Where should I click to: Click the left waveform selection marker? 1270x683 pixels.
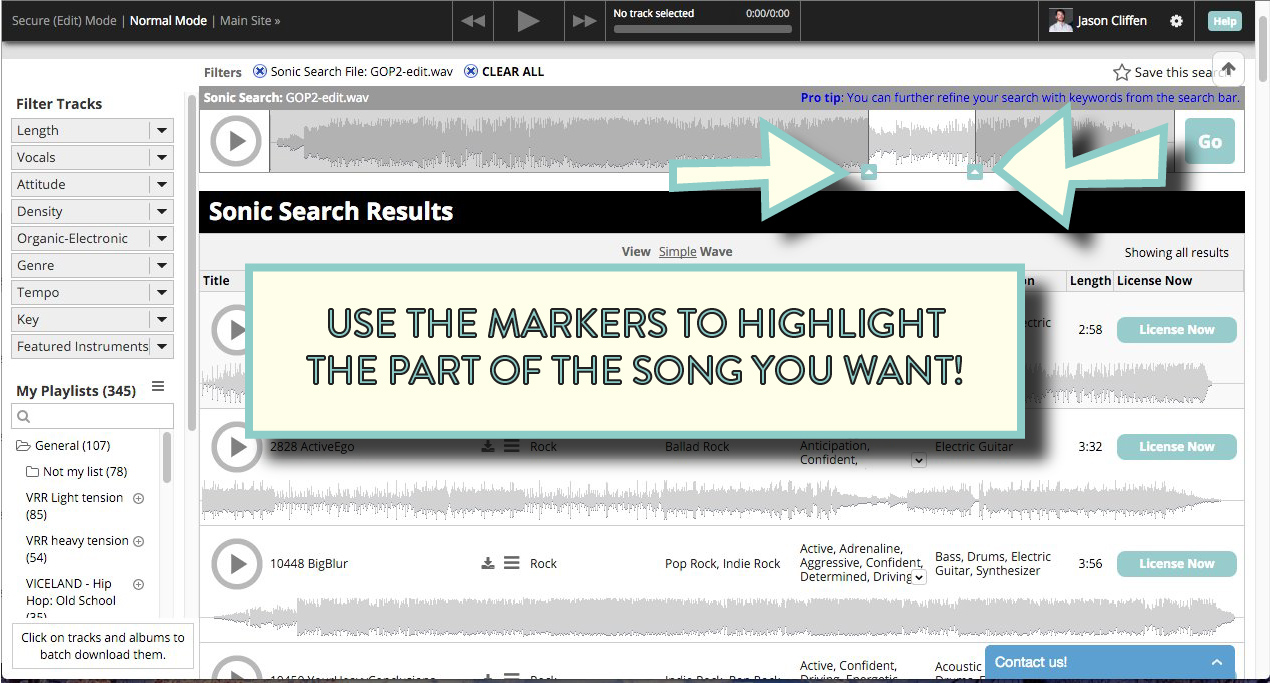pos(868,172)
